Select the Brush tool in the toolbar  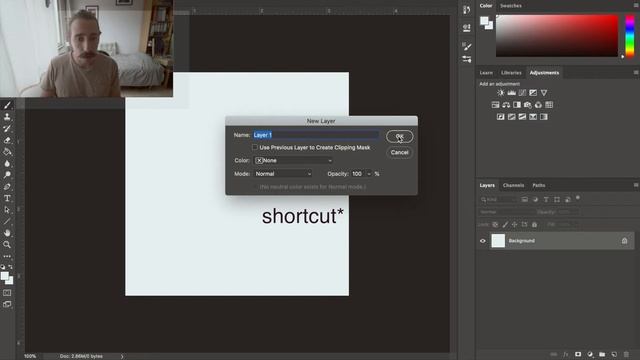pyautogui.click(x=7, y=105)
